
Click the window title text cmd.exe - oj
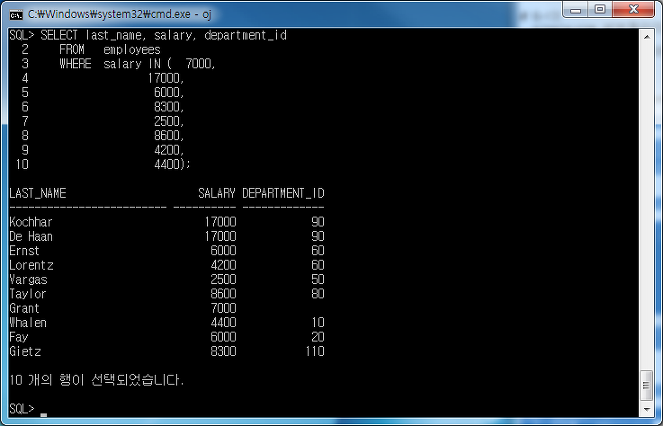pos(120,14)
